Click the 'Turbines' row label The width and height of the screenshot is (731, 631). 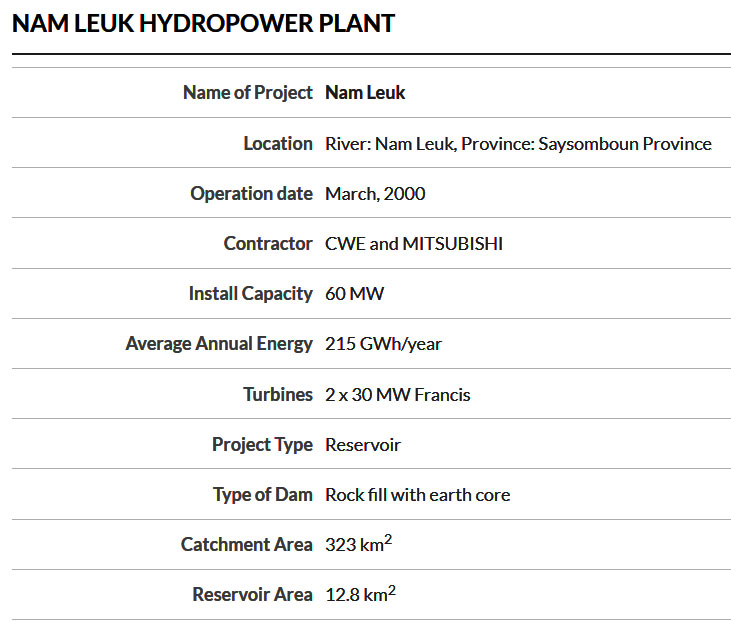[278, 394]
